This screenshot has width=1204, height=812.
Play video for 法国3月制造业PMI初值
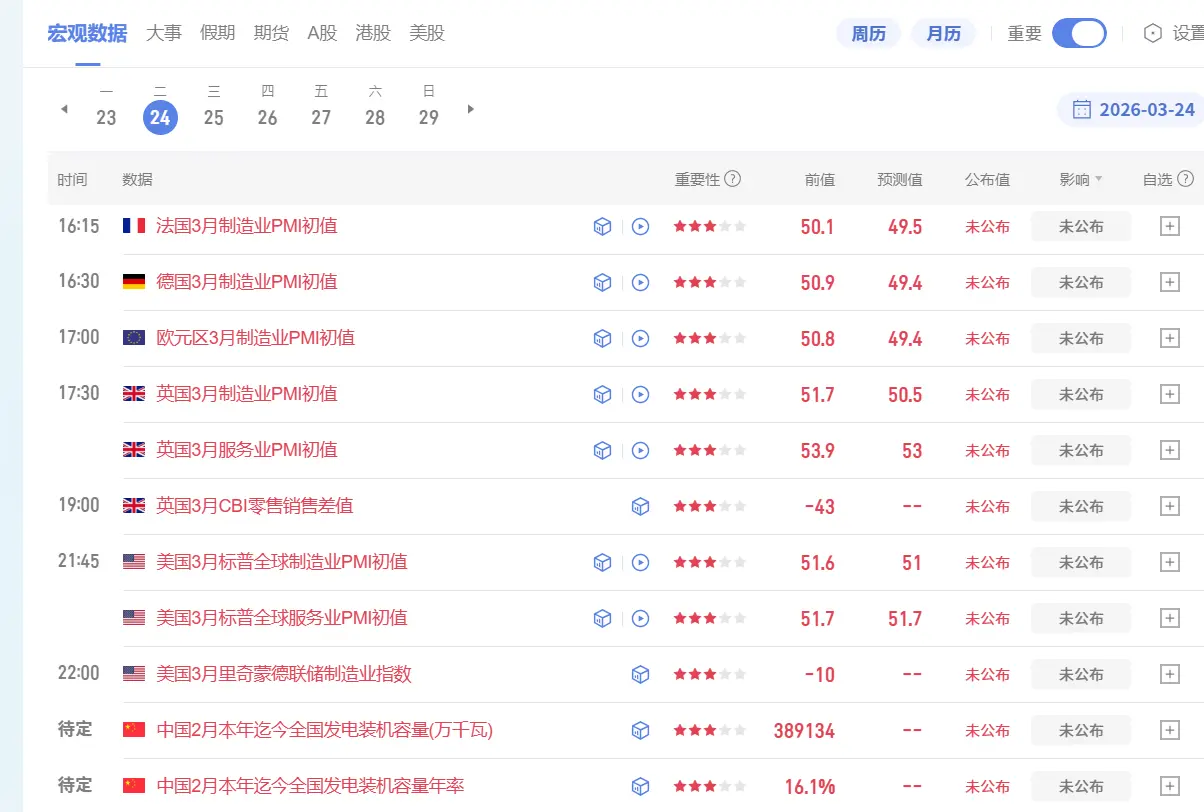(x=641, y=227)
